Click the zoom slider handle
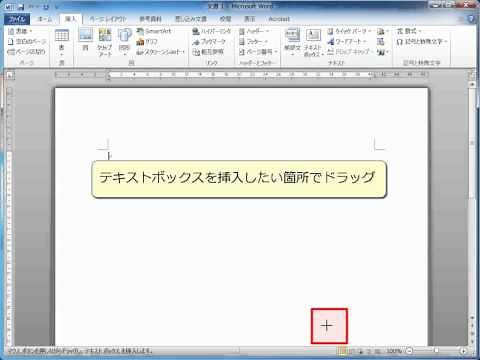Image resolution: width=480 pixels, height=360 pixels. (435, 351)
